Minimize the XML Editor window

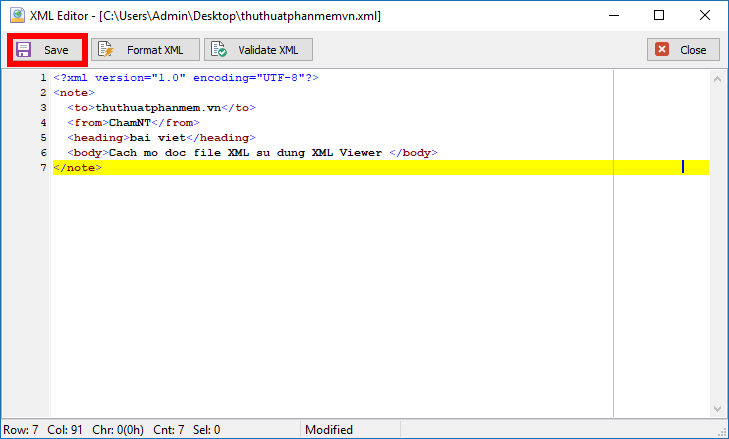pos(613,16)
